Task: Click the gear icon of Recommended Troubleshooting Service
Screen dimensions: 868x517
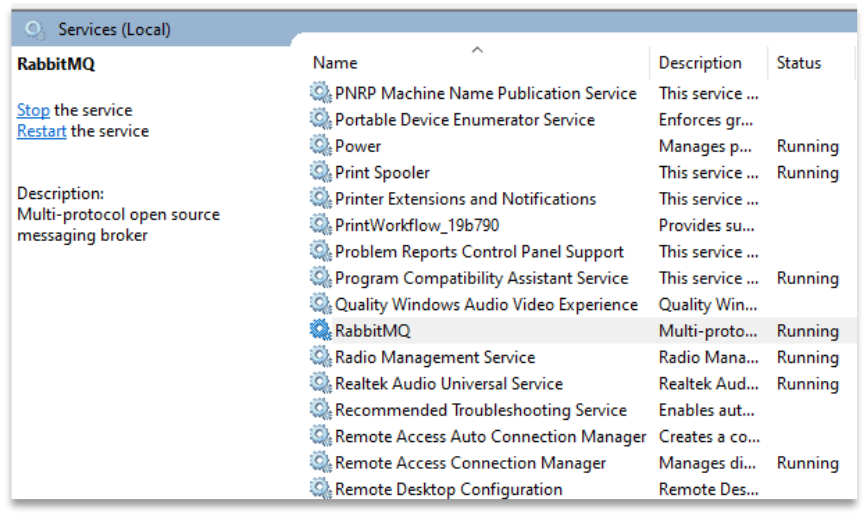Action: click(x=320, y=410)
